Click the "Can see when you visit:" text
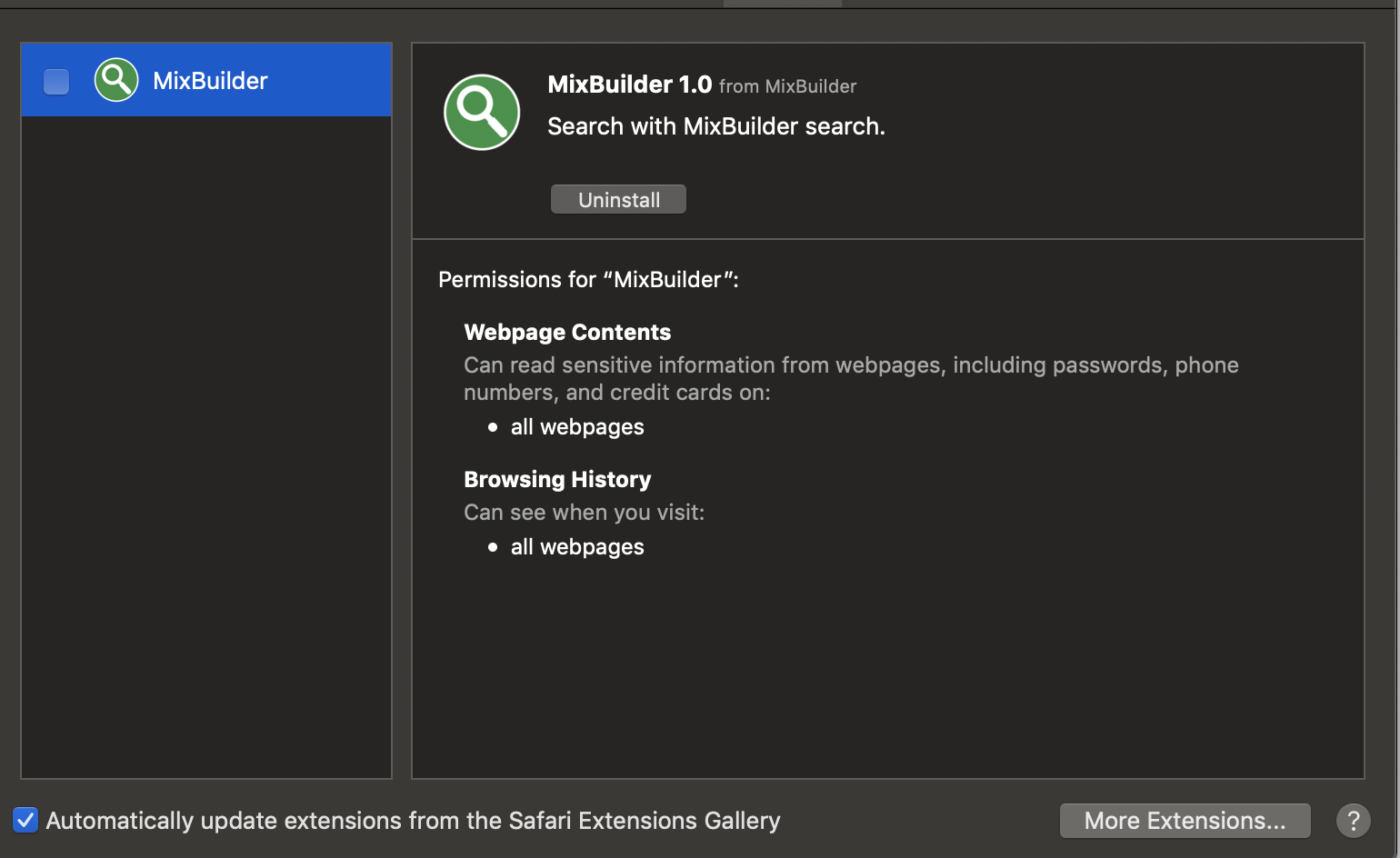The width and height of the screenshot is (1400, 858). click(584, 513)
